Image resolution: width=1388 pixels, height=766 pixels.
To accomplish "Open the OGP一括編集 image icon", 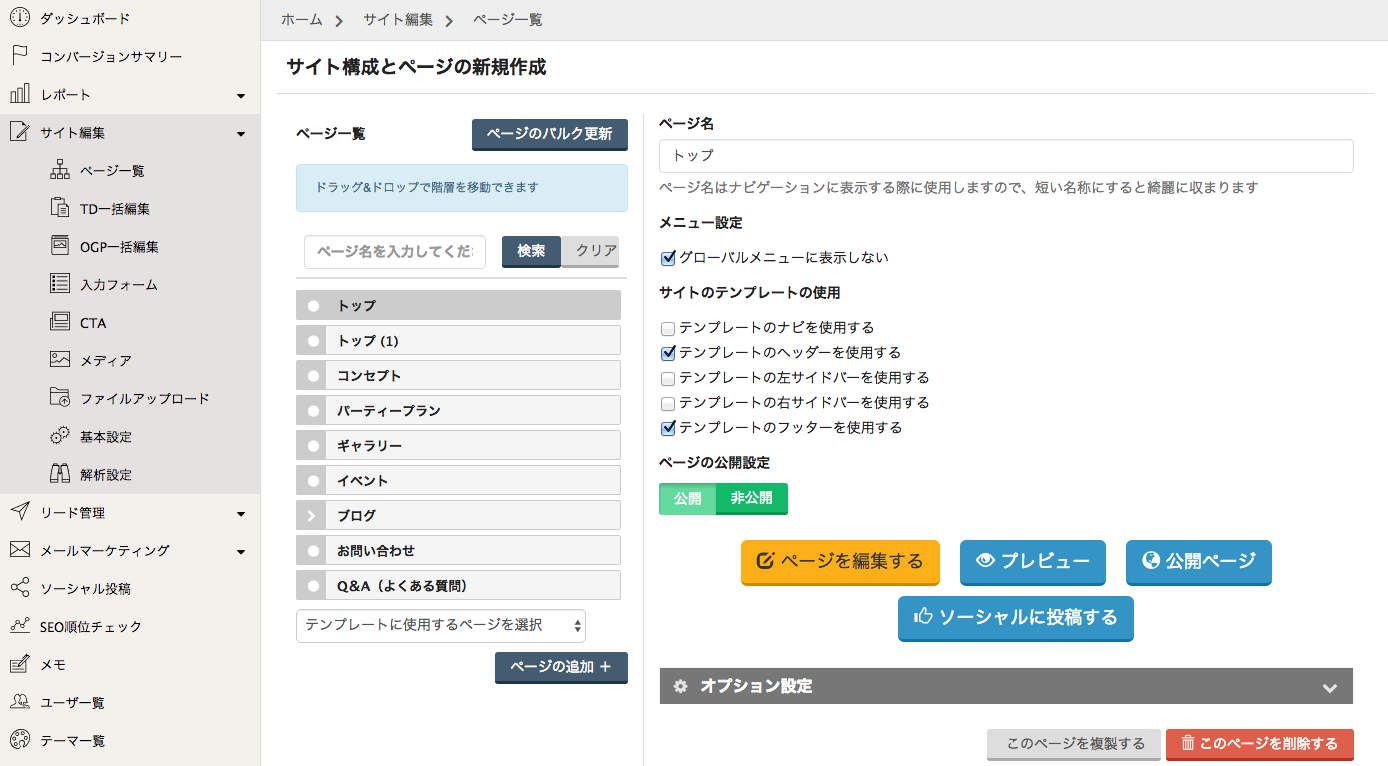I will 60,246.
